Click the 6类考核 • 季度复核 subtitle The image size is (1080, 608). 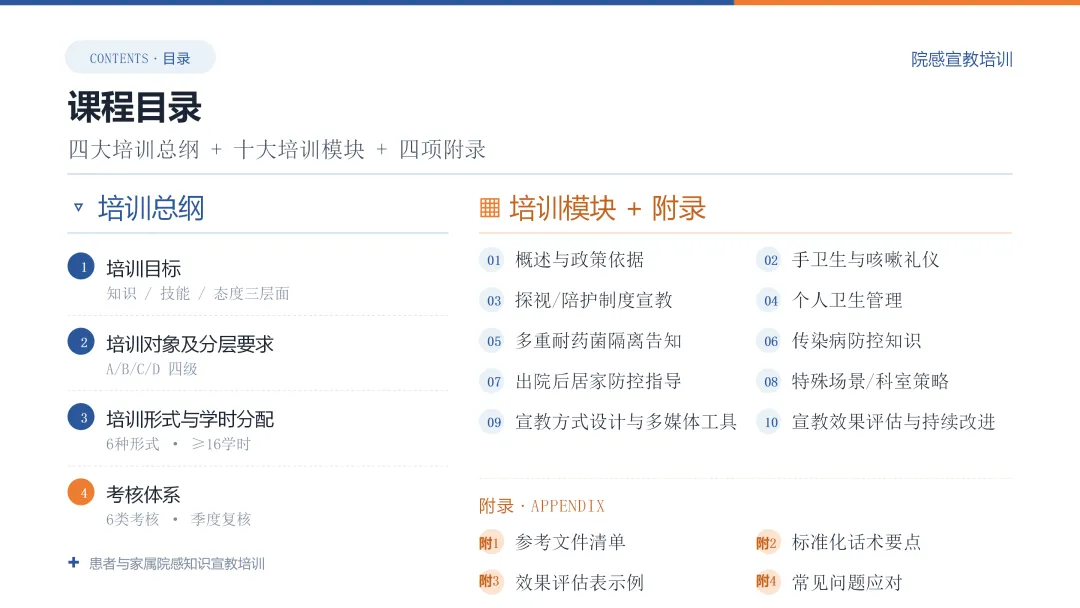coord(178,519)
